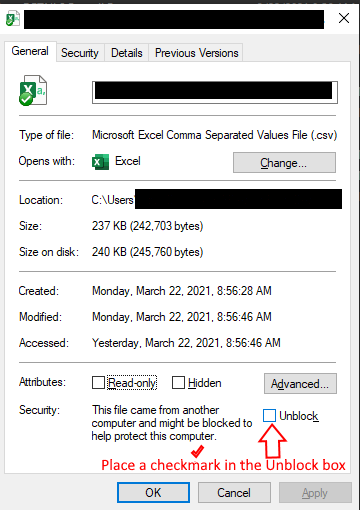The height and width of the screenshot is (510, 360).
Task: Click the red checkmark annotation
Action: point(197,451)
